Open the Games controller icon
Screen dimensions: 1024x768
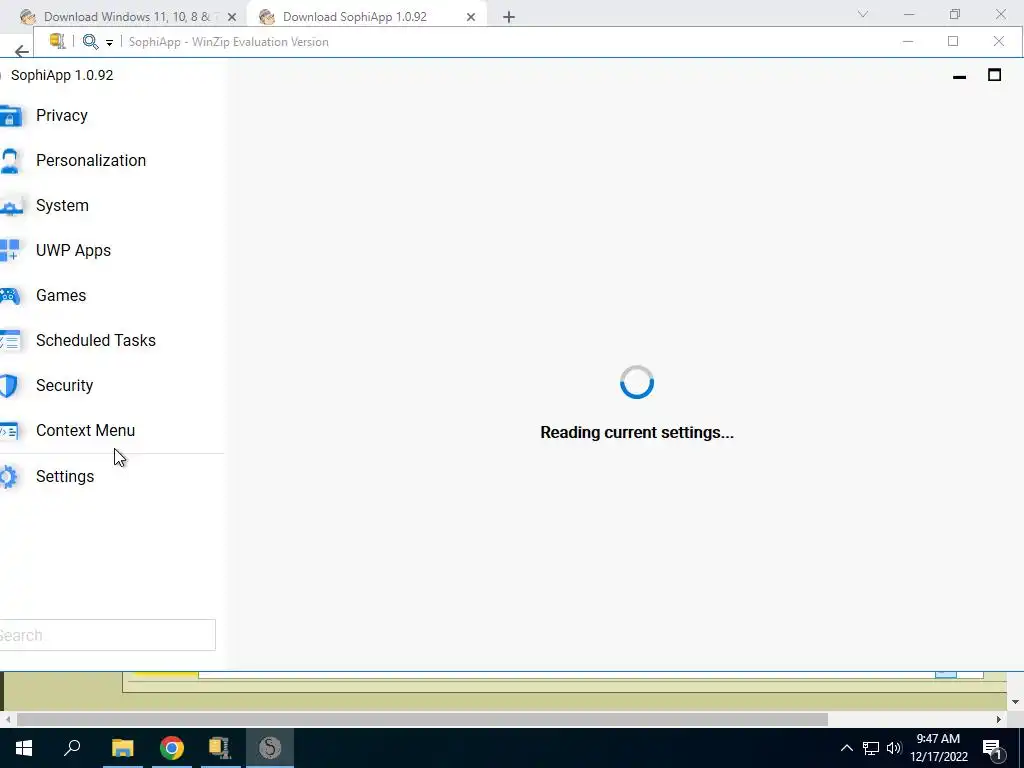click(10, 296)
